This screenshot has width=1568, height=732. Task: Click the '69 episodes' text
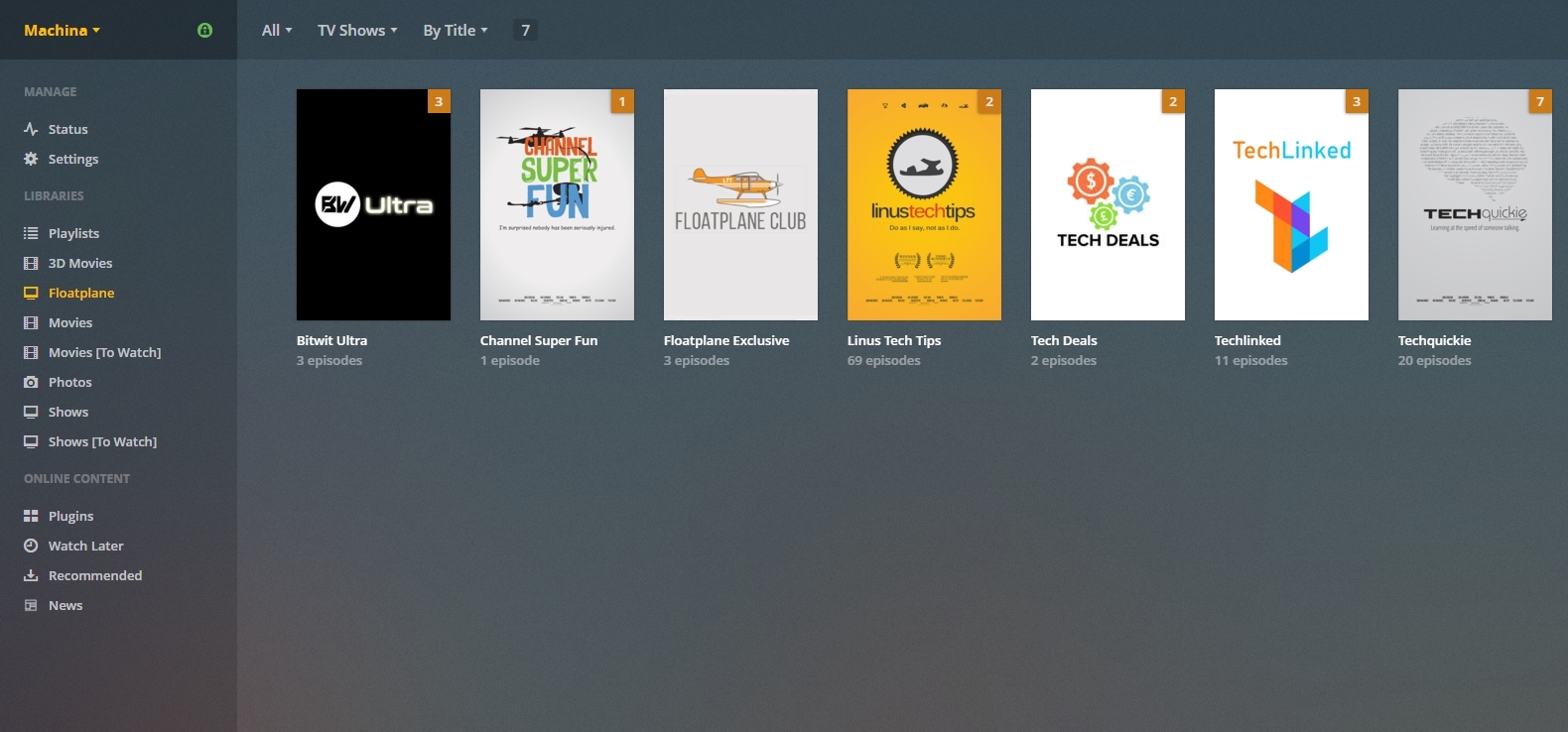coord(884,360)
